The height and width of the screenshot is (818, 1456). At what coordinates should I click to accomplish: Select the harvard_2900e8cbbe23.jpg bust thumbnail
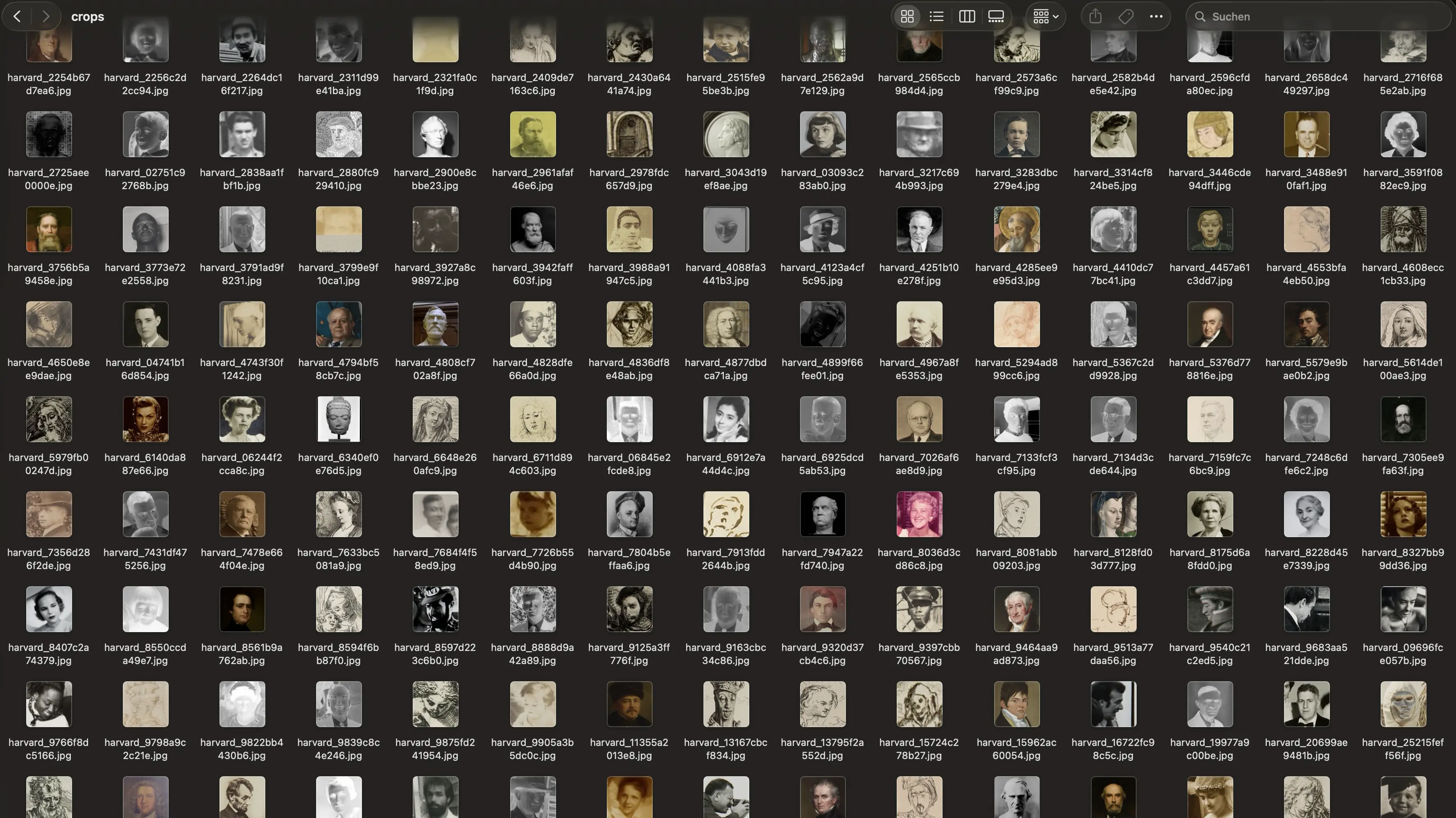(x=435, y=134)
